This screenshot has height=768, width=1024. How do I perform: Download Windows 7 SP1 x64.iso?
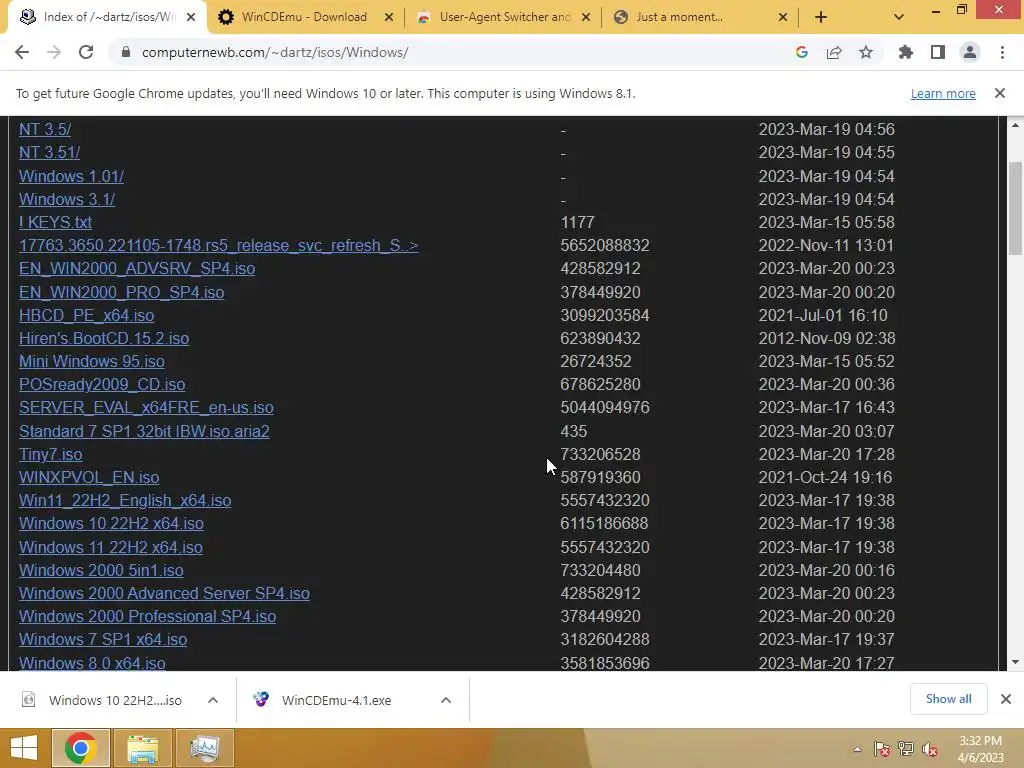click(x=103, y=639)
